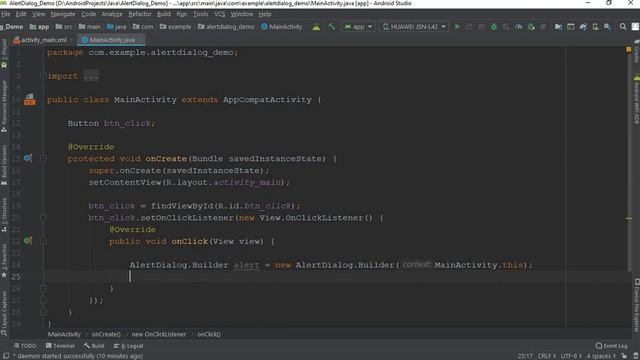Click the Make Project hammer icon
Viewport: 640px width, 360px height.
331,27
